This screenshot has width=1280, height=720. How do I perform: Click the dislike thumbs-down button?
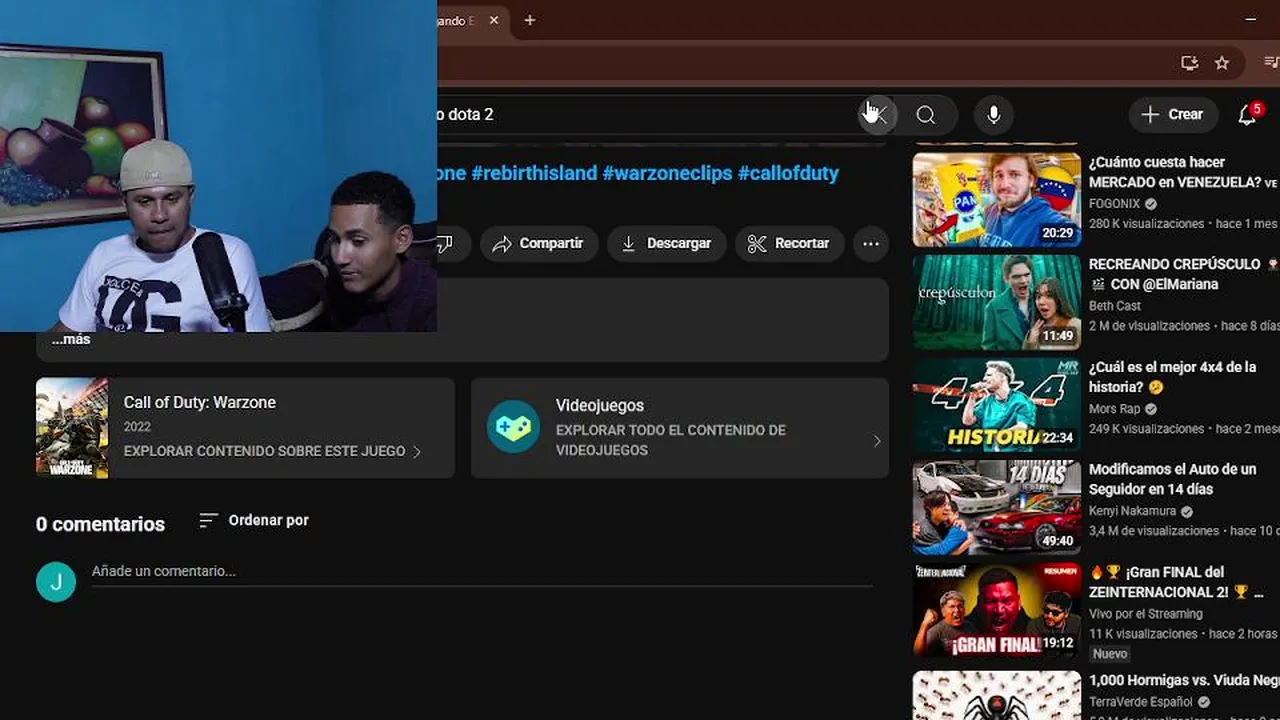[x=446, y=243]
